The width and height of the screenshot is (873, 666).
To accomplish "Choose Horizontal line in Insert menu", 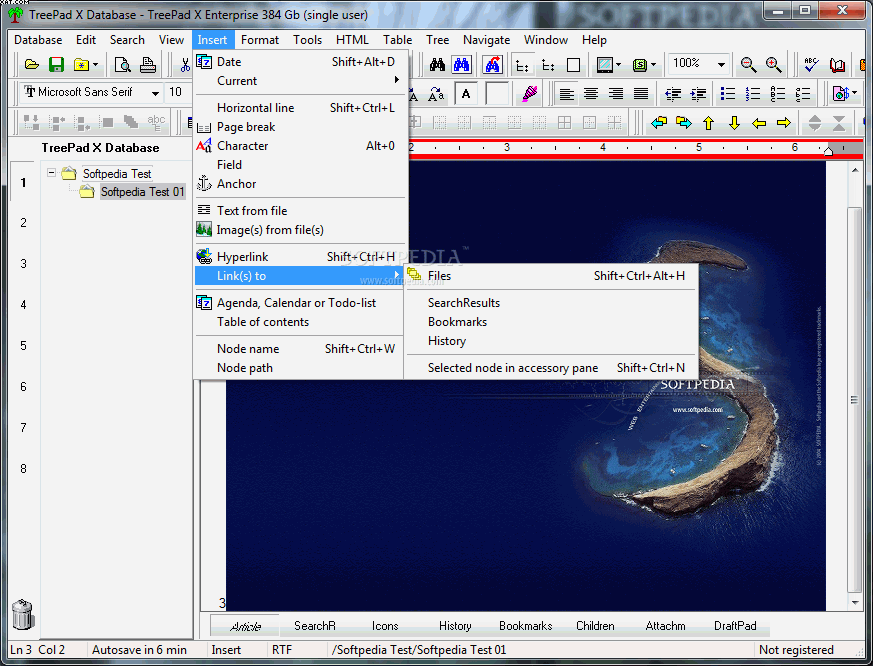I will (x=301, y=108).
